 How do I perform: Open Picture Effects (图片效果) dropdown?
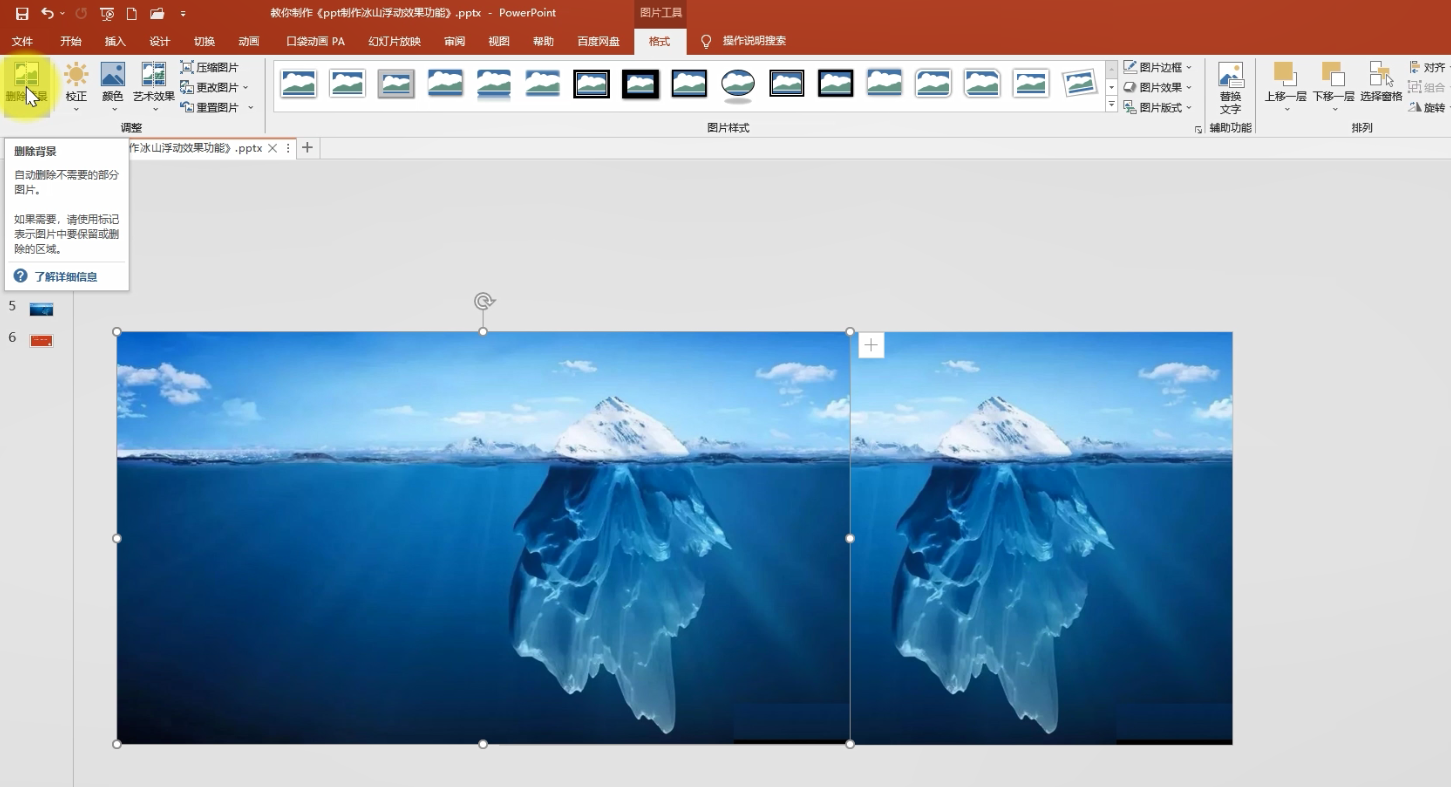(x=1157, y=87)
